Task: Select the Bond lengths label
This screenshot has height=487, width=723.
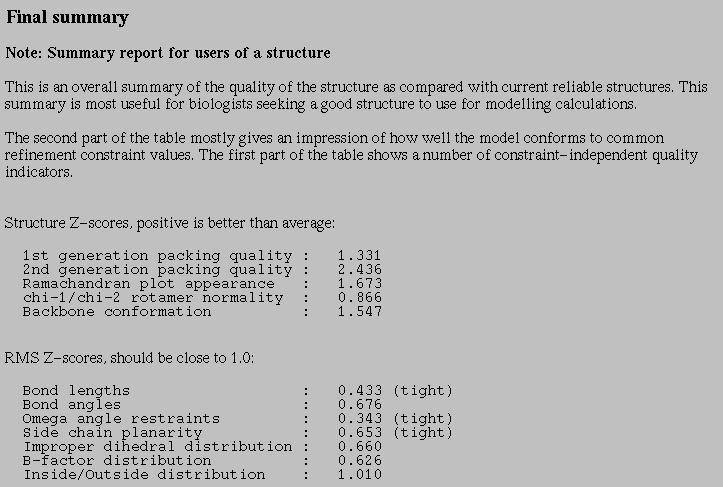Action: click(76, 391)
